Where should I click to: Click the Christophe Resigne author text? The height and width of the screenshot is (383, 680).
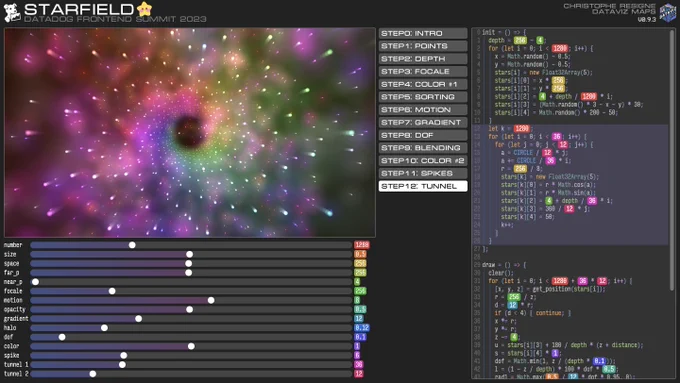609,6
